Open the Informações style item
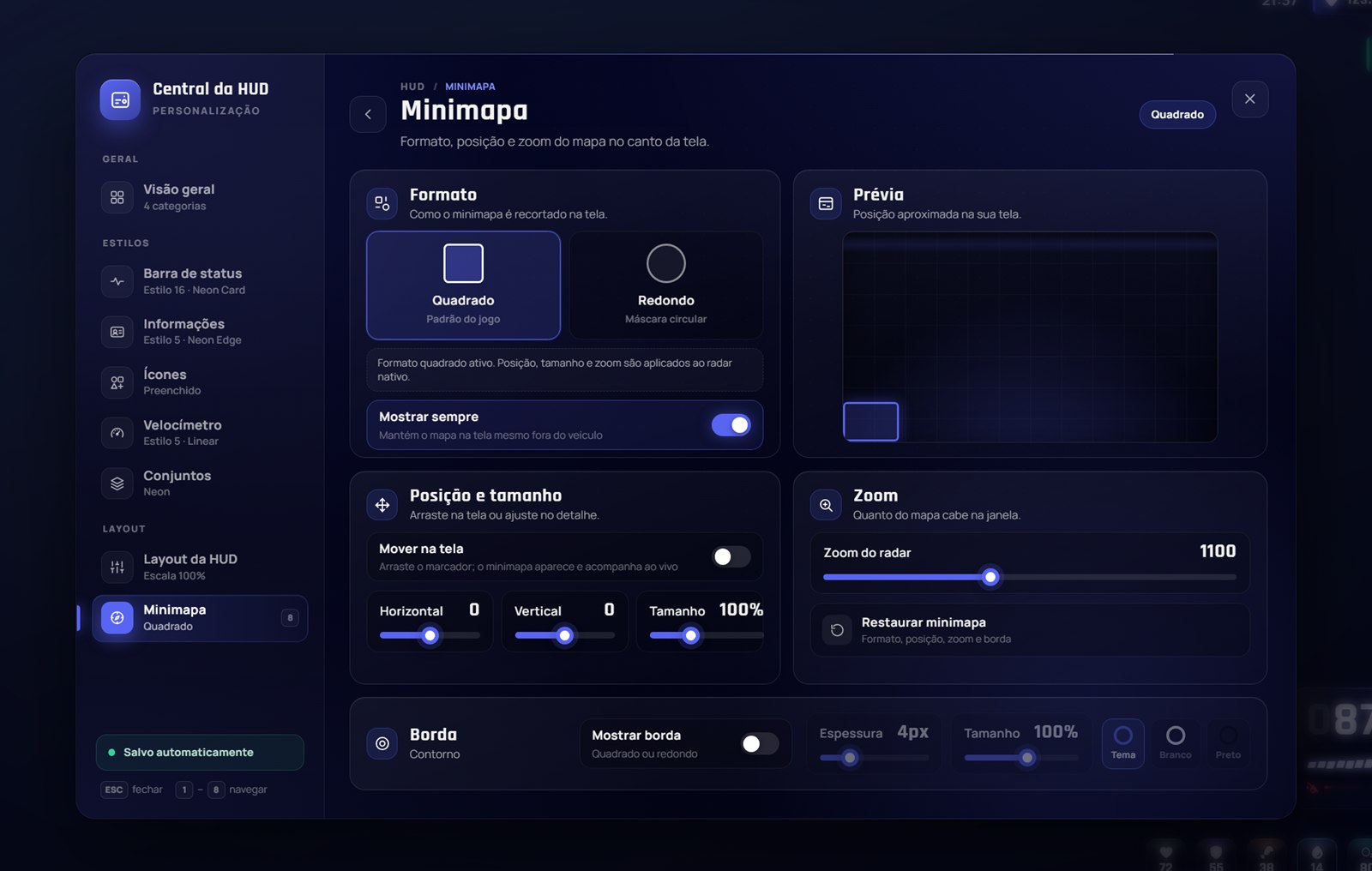The width and height of the screenshot is (1372, 871). (200, 332)
